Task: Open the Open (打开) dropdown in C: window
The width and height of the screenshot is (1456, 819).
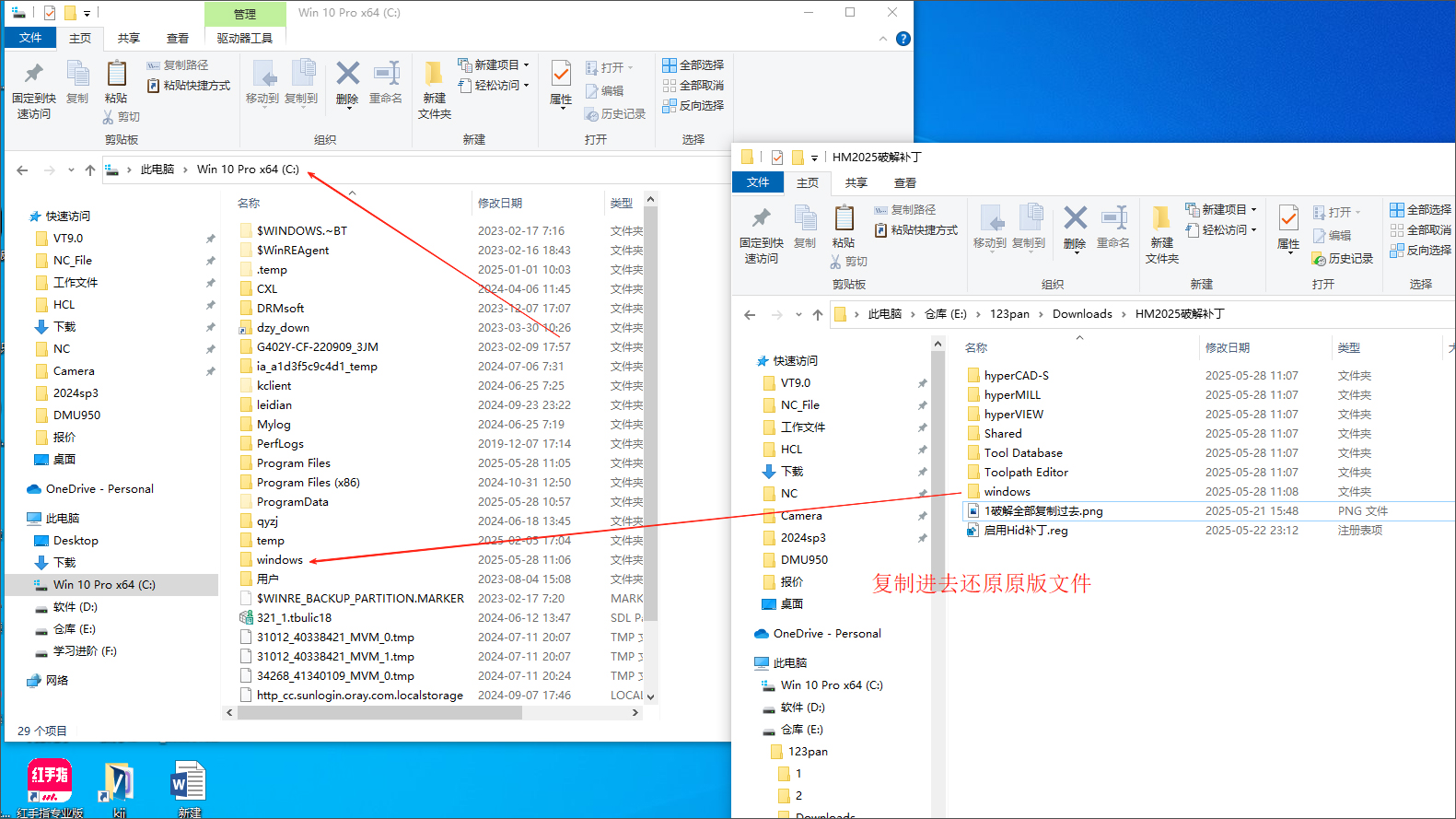Action: point(610,68)
